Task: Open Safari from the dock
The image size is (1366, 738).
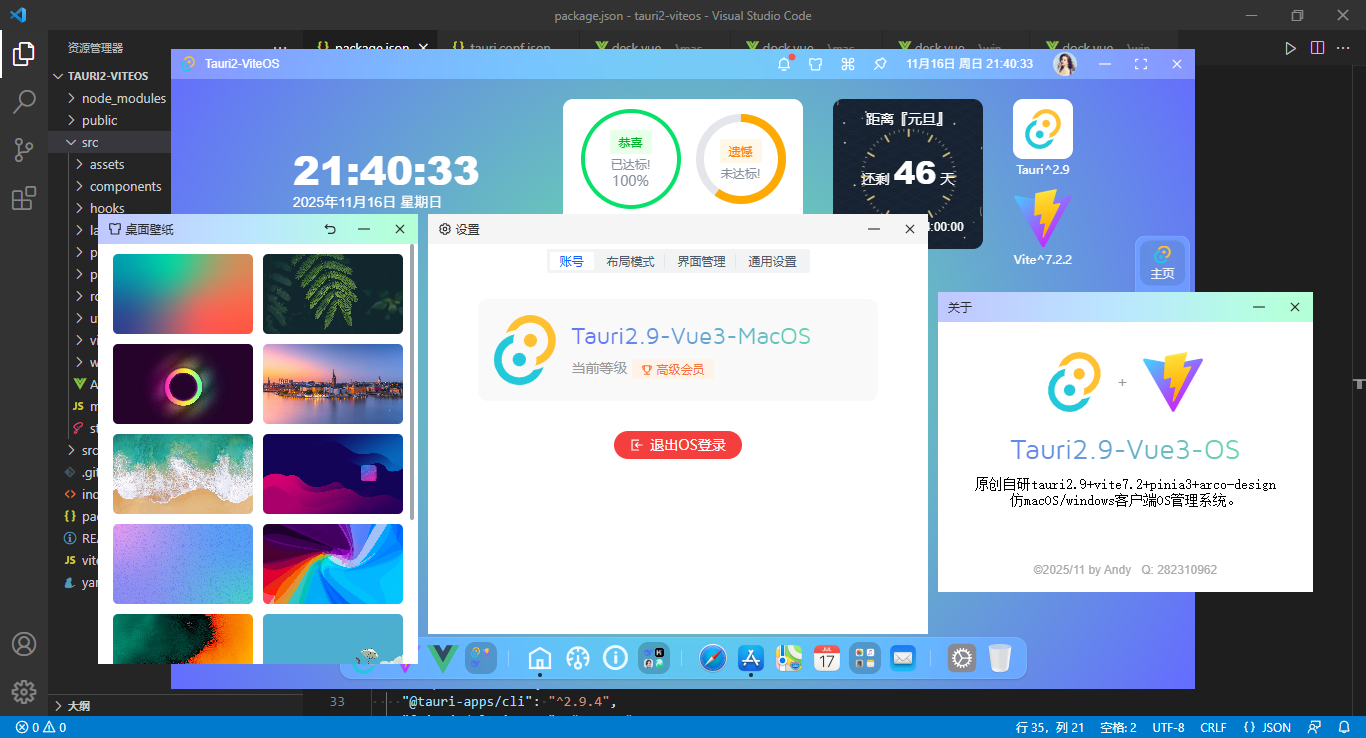Action: (x=712, y=658)
